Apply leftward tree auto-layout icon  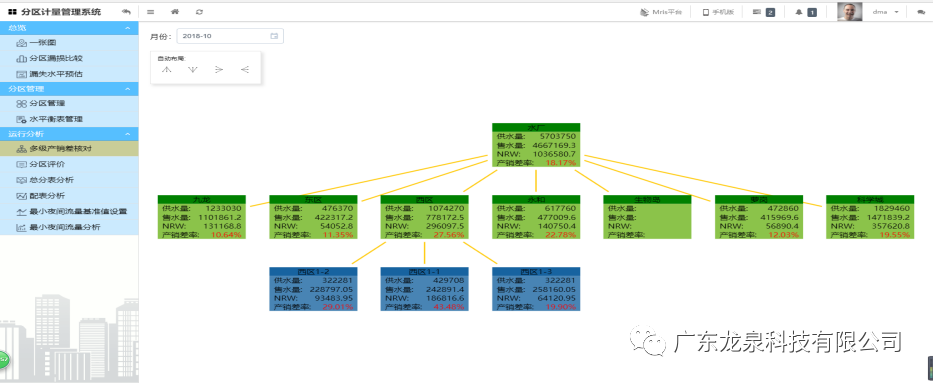click(245, 70)
